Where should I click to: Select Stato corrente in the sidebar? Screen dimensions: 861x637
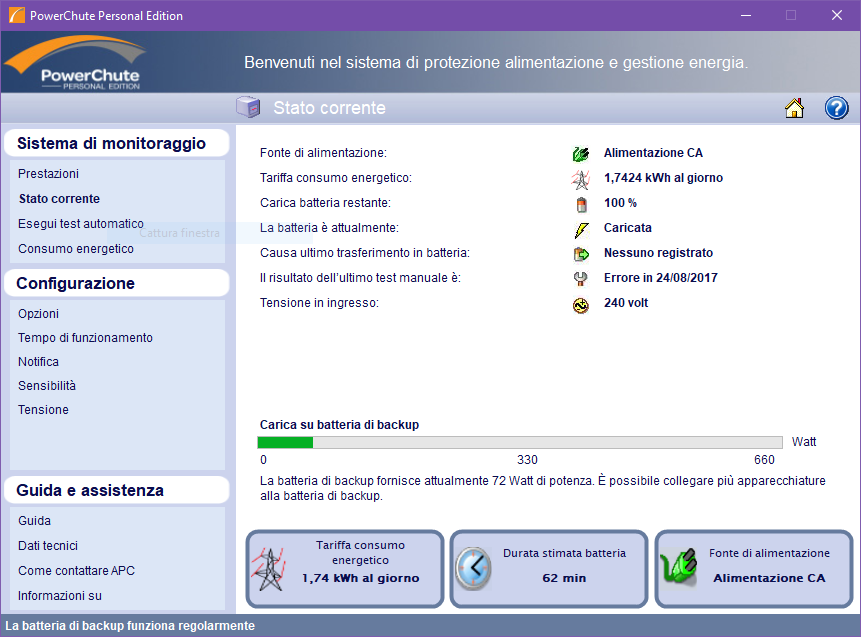(59, 199)
